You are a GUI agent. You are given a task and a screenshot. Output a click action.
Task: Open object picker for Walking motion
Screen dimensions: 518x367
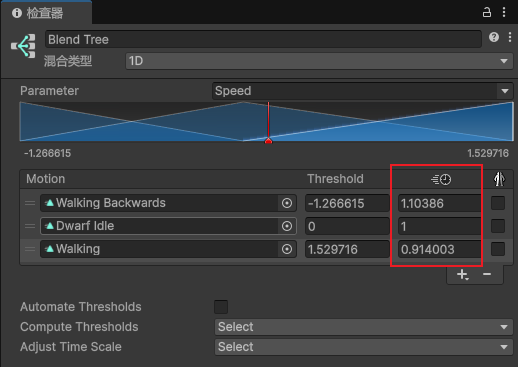pos(287,249)
